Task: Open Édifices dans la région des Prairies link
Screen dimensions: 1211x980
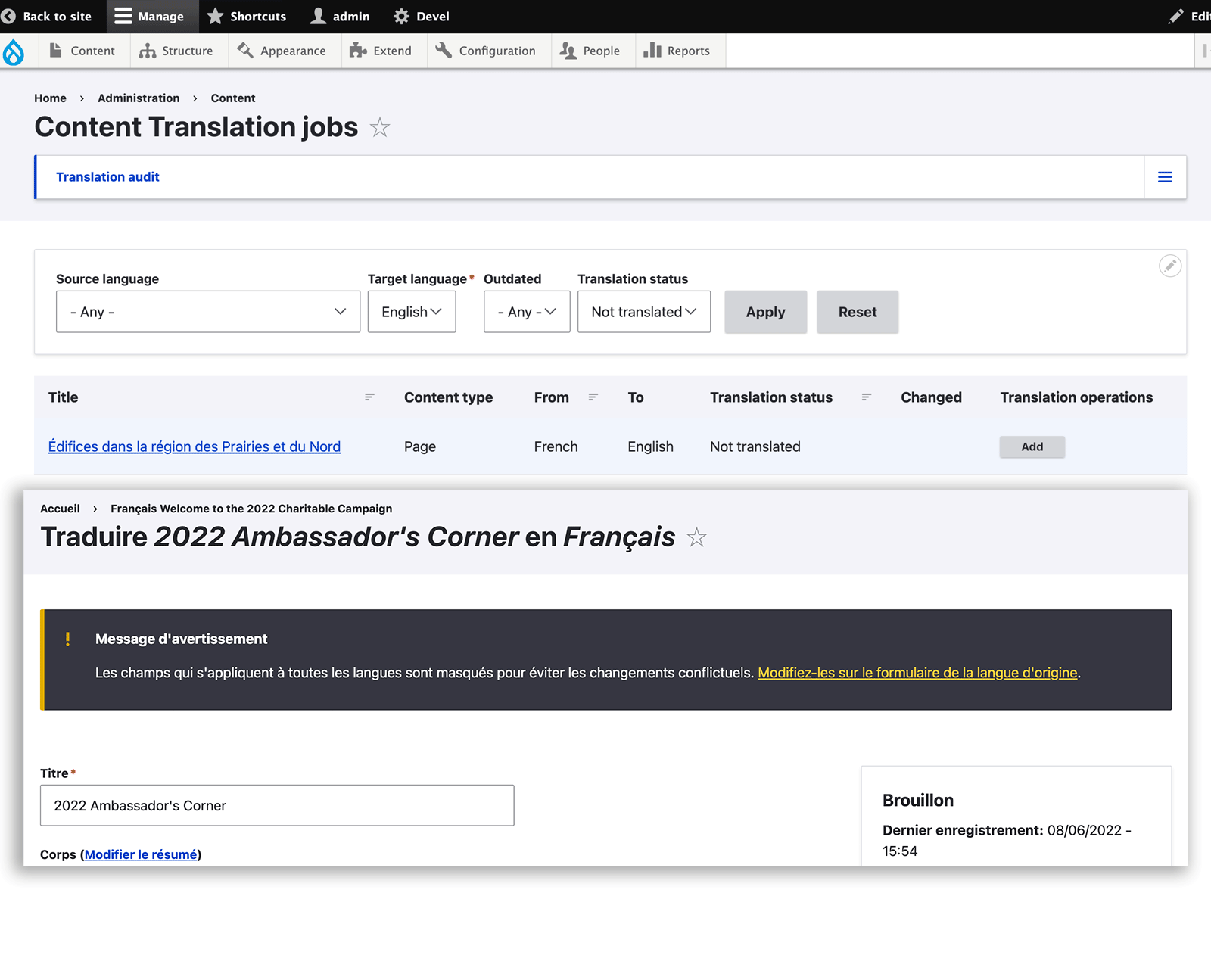Action: coord(195,446)
